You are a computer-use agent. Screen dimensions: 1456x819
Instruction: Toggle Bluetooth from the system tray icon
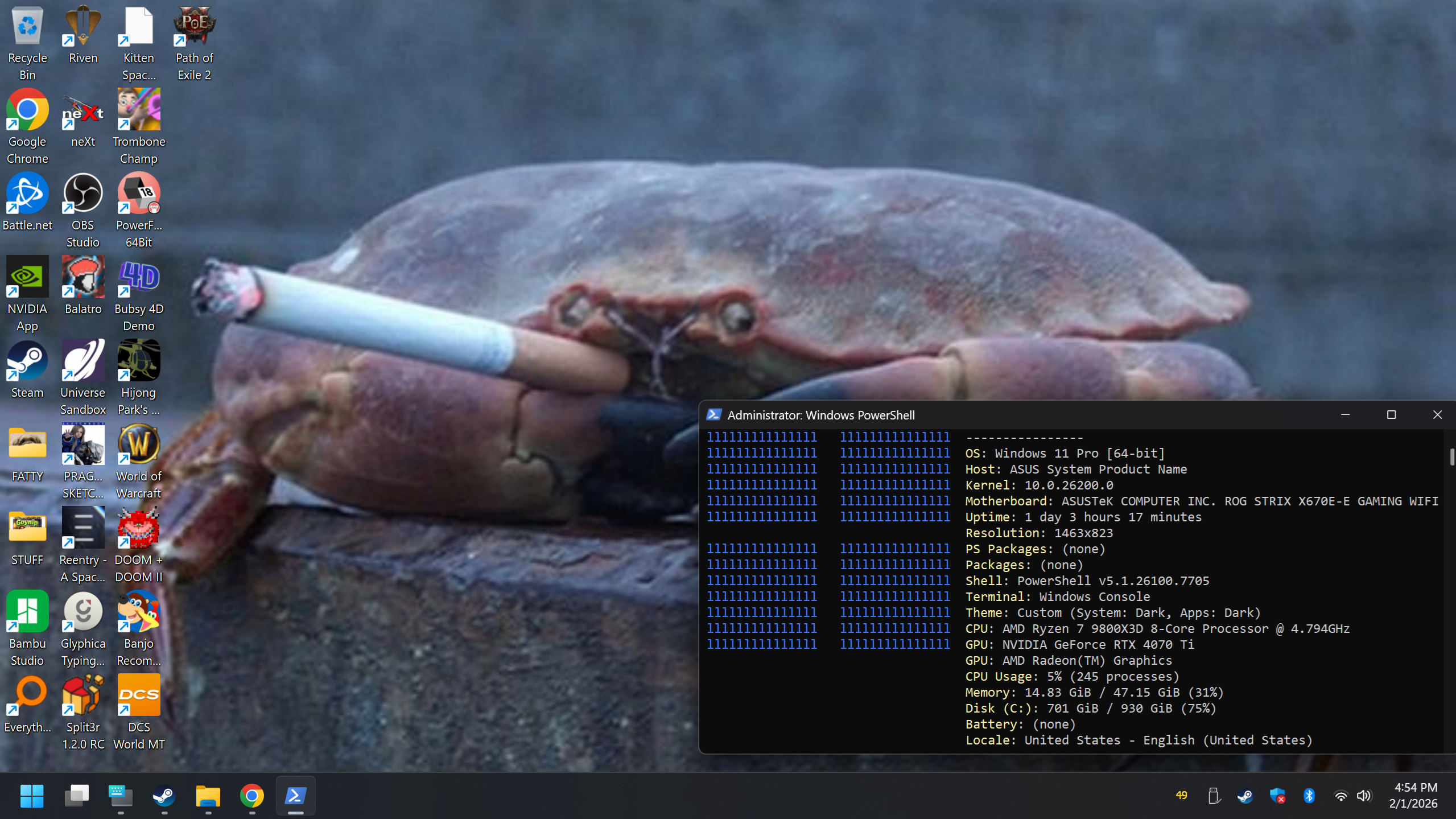click(x=1309, y=796)
